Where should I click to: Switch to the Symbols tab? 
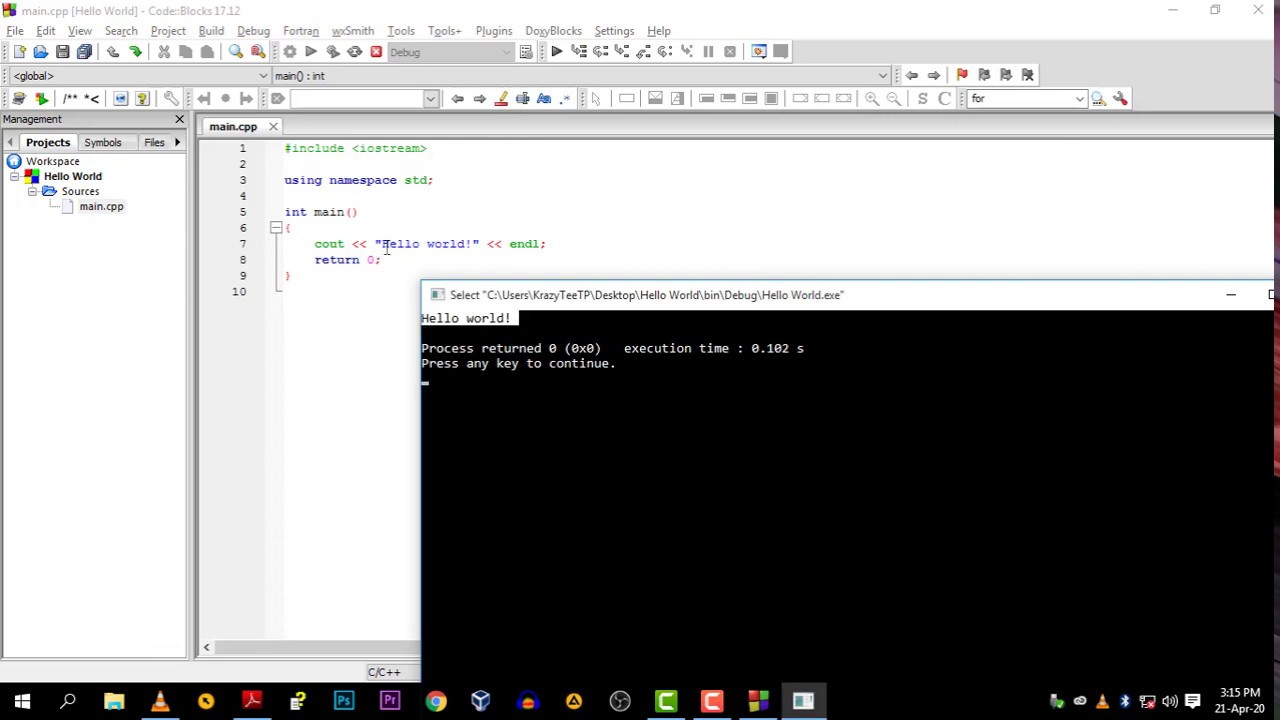pyautogui.click(x=102, y=143)
